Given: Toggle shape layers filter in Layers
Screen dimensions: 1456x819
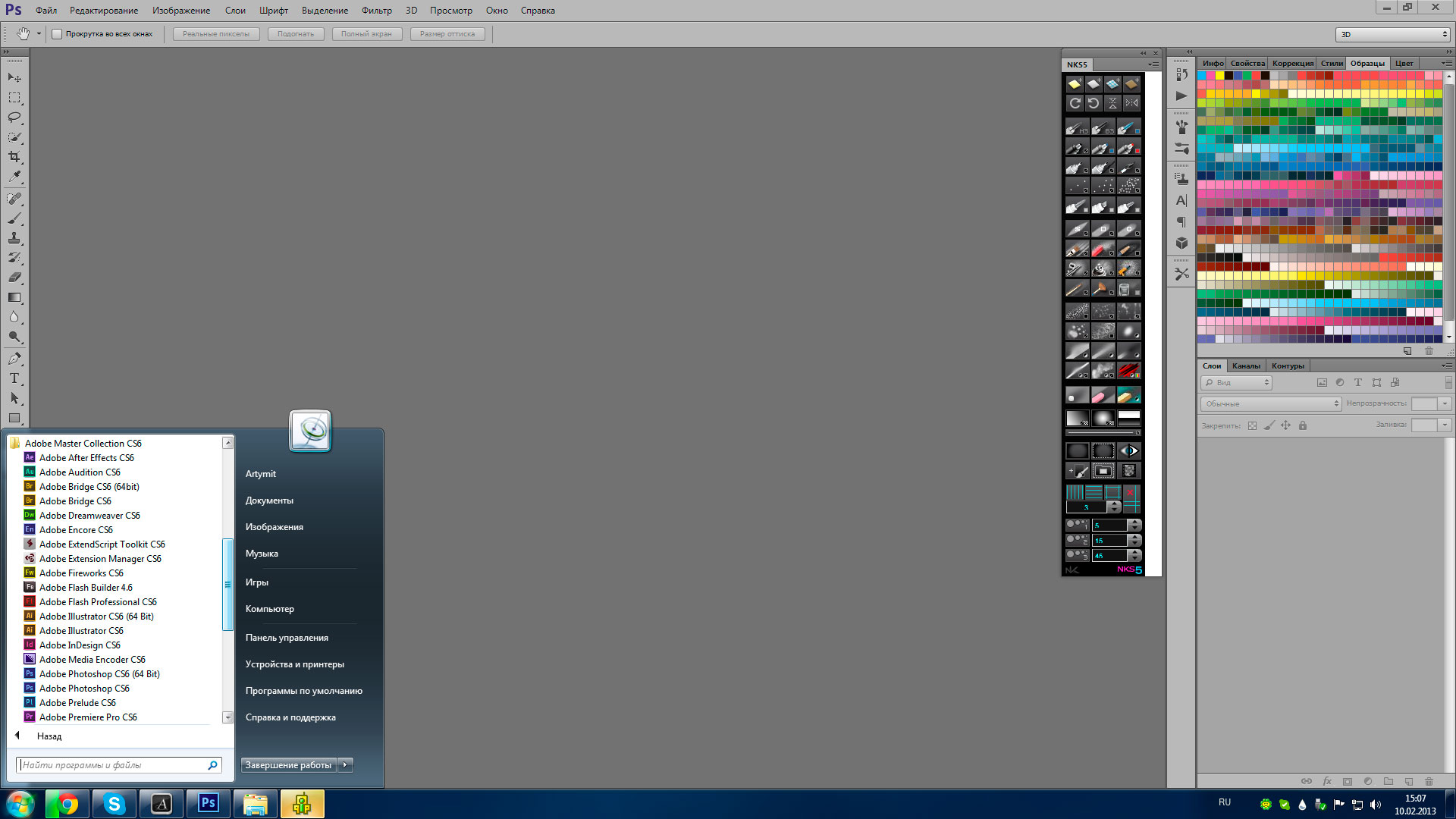Looking at the screenshot, I should coord(1376,383).
